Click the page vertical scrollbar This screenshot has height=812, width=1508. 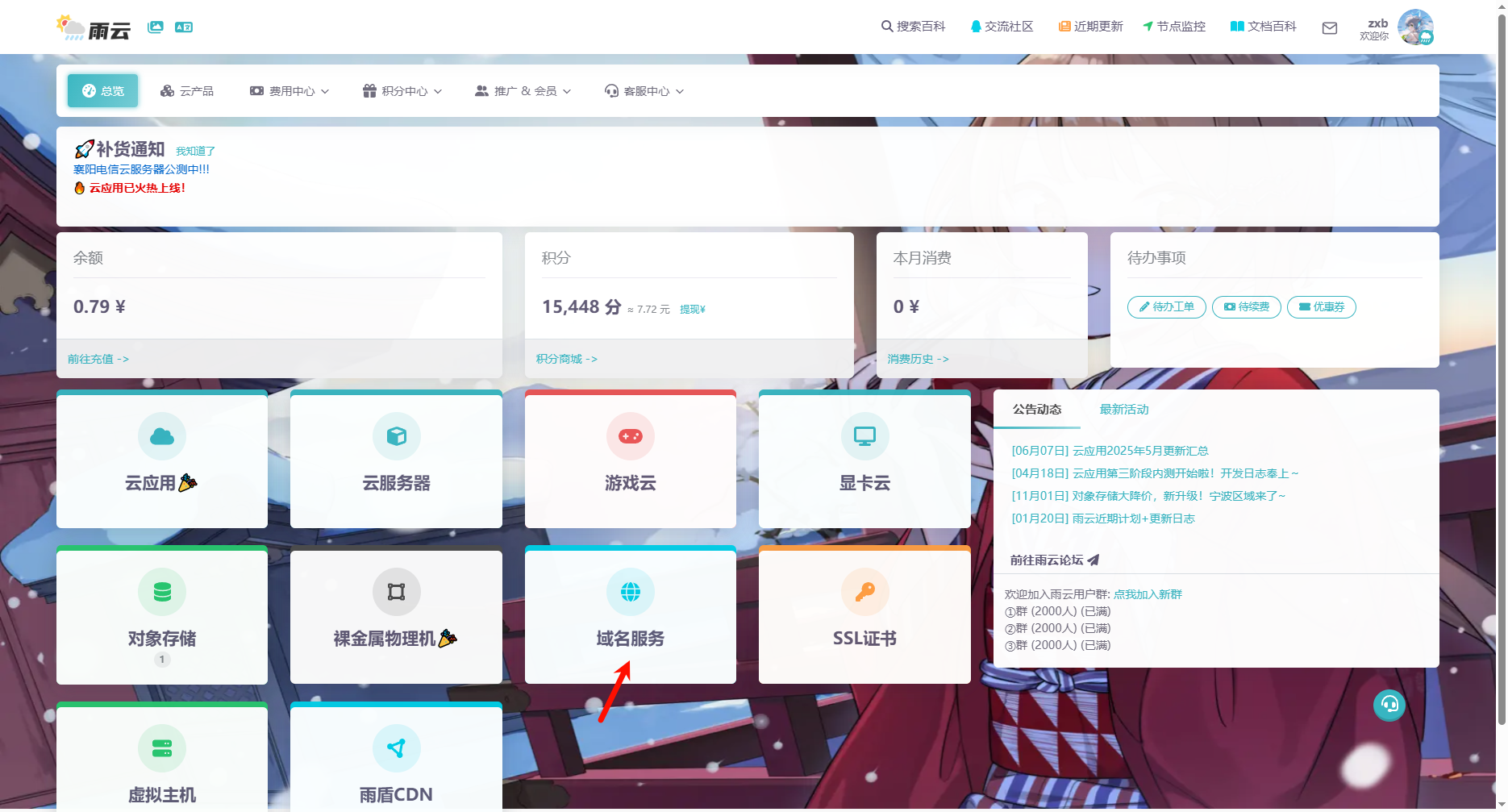1501,363
